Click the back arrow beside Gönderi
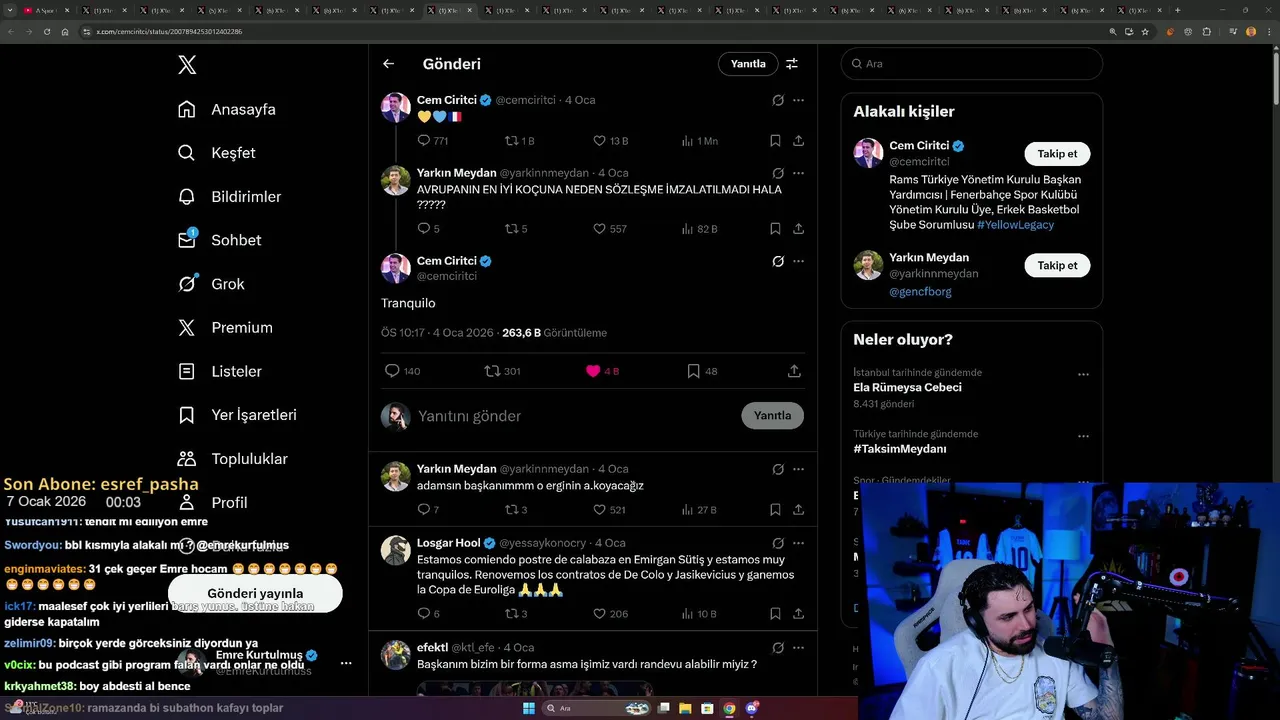Screen dimensions: 1280x720 [x=389, y=64]
